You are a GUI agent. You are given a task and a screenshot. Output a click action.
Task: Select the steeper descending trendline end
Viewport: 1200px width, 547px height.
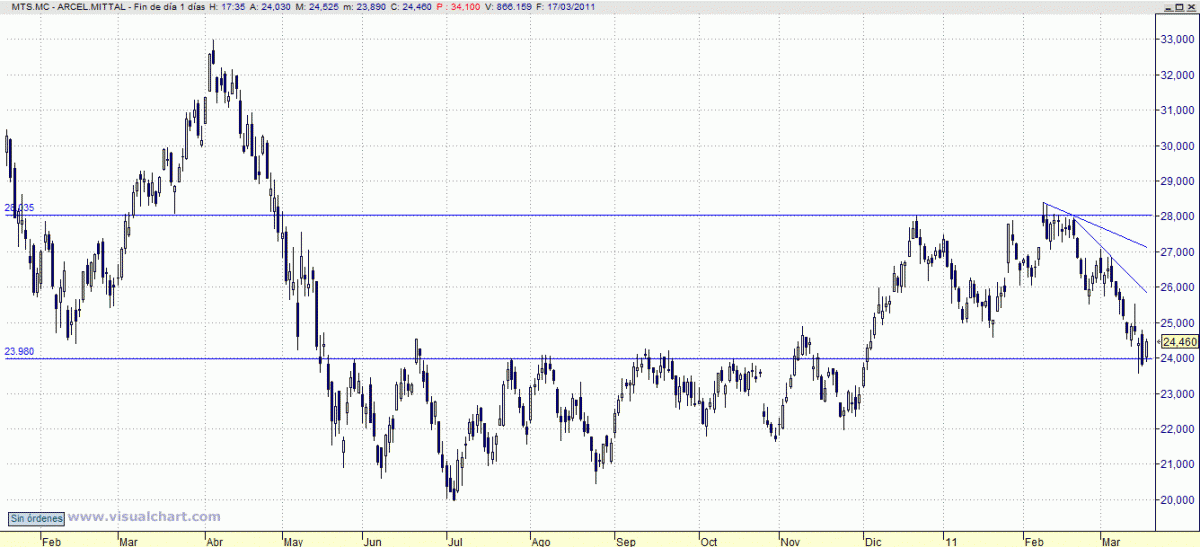[x=1146, y=291]
